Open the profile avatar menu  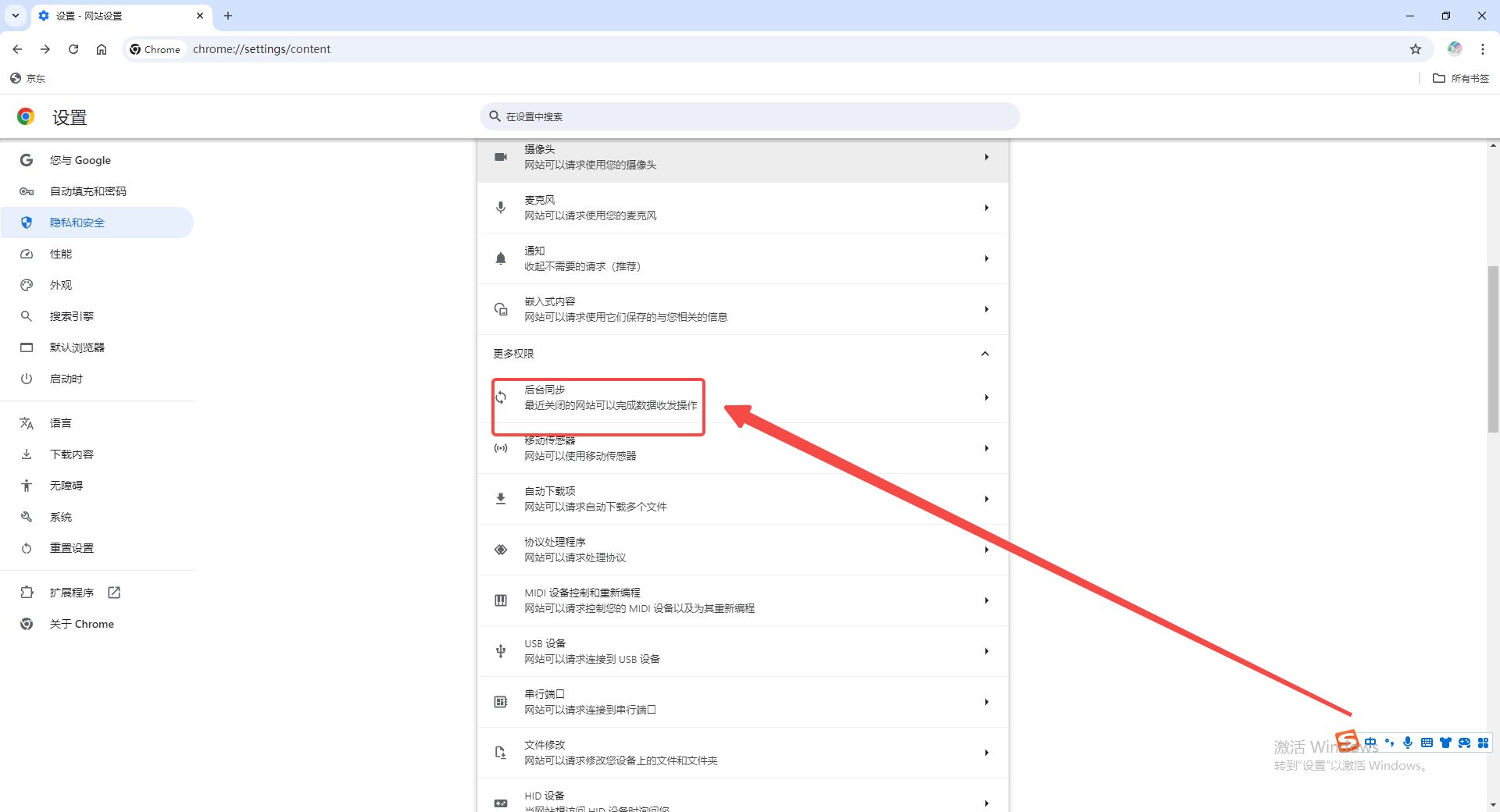pyautogui.click(x=1455, y=48)
